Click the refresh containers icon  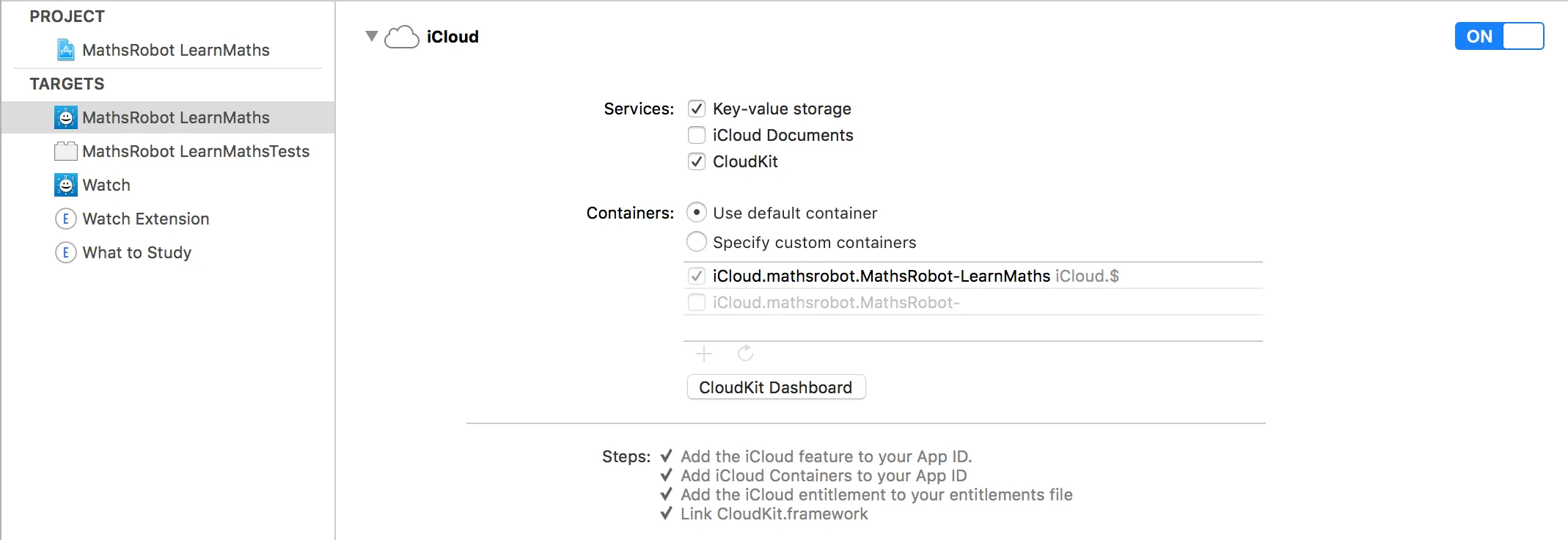coord(746,354)
